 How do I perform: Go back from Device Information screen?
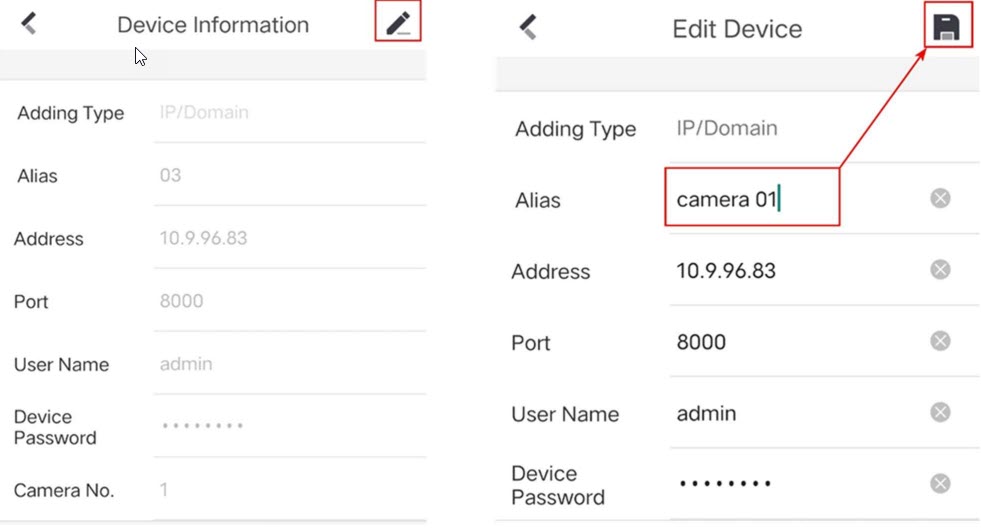(29, 23)
